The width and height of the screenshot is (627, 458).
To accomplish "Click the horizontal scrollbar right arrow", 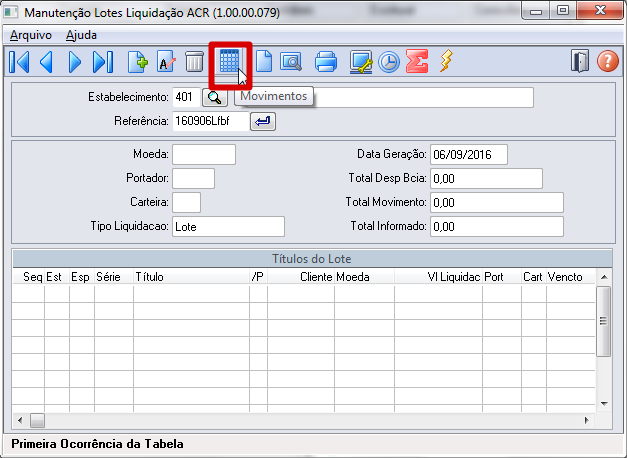I will 587,420.
